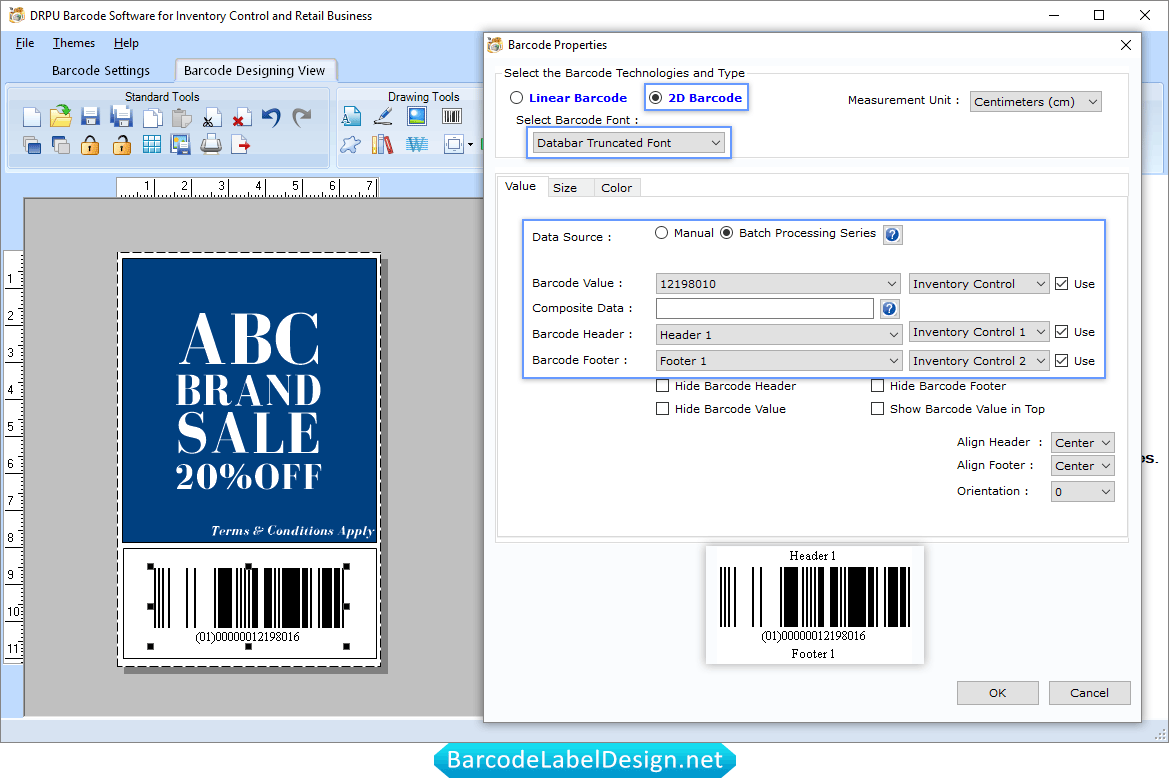1169x778 pixels.
Task: Enable Hide Barcode Footer checkbox
Action: 877,386
